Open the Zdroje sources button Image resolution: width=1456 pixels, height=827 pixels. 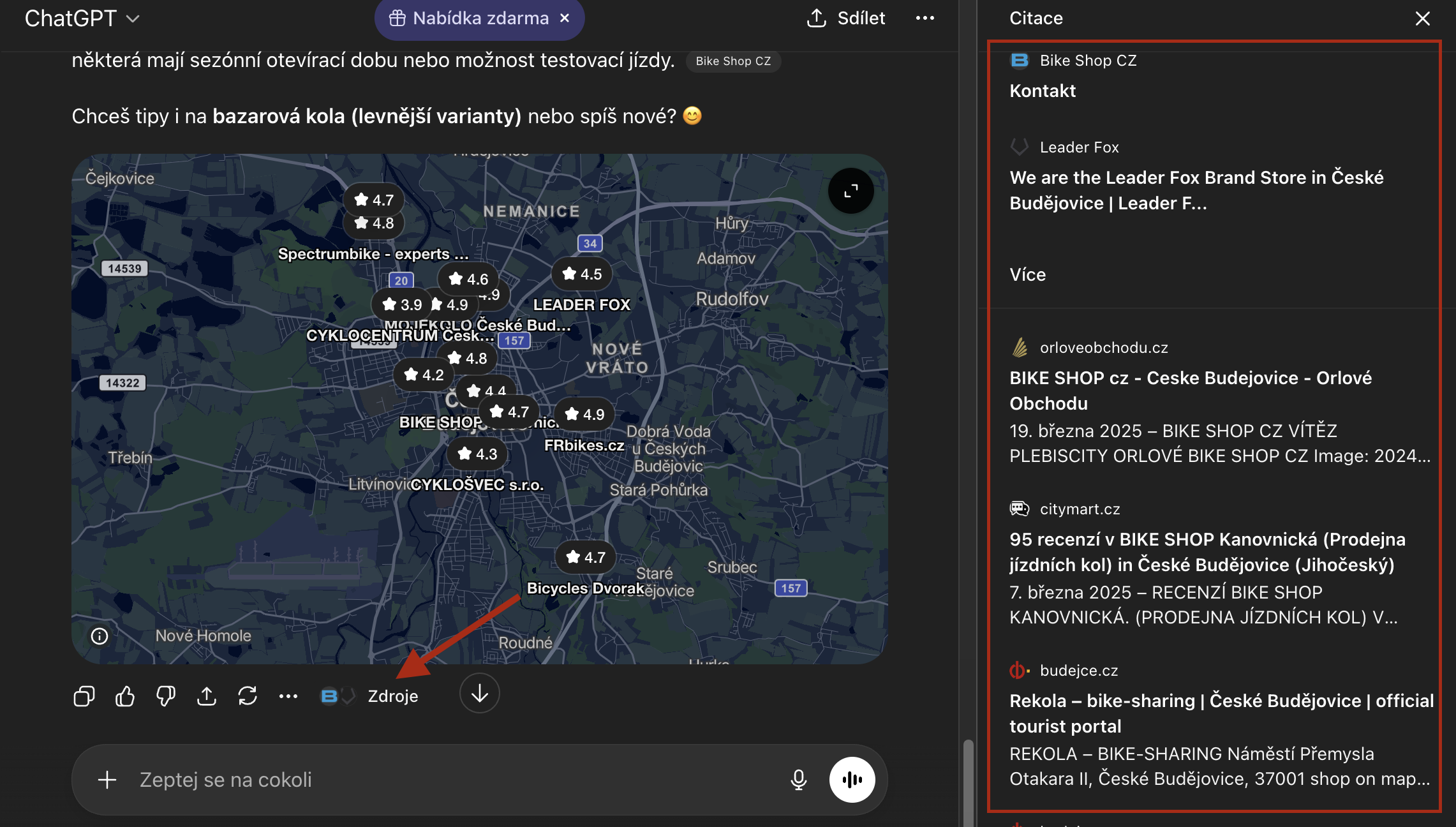392,696
